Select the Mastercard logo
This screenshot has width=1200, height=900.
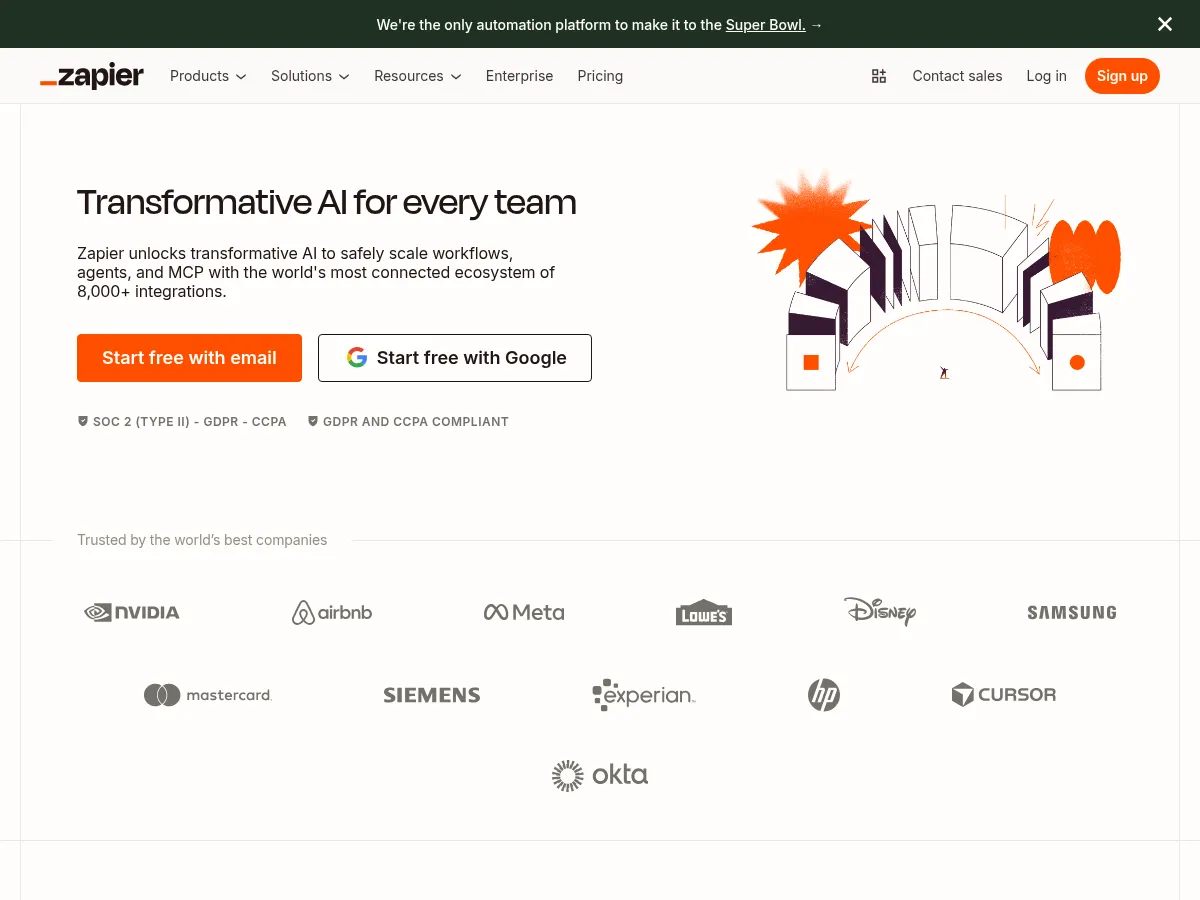pyautogui.click(x=207, y=694)
